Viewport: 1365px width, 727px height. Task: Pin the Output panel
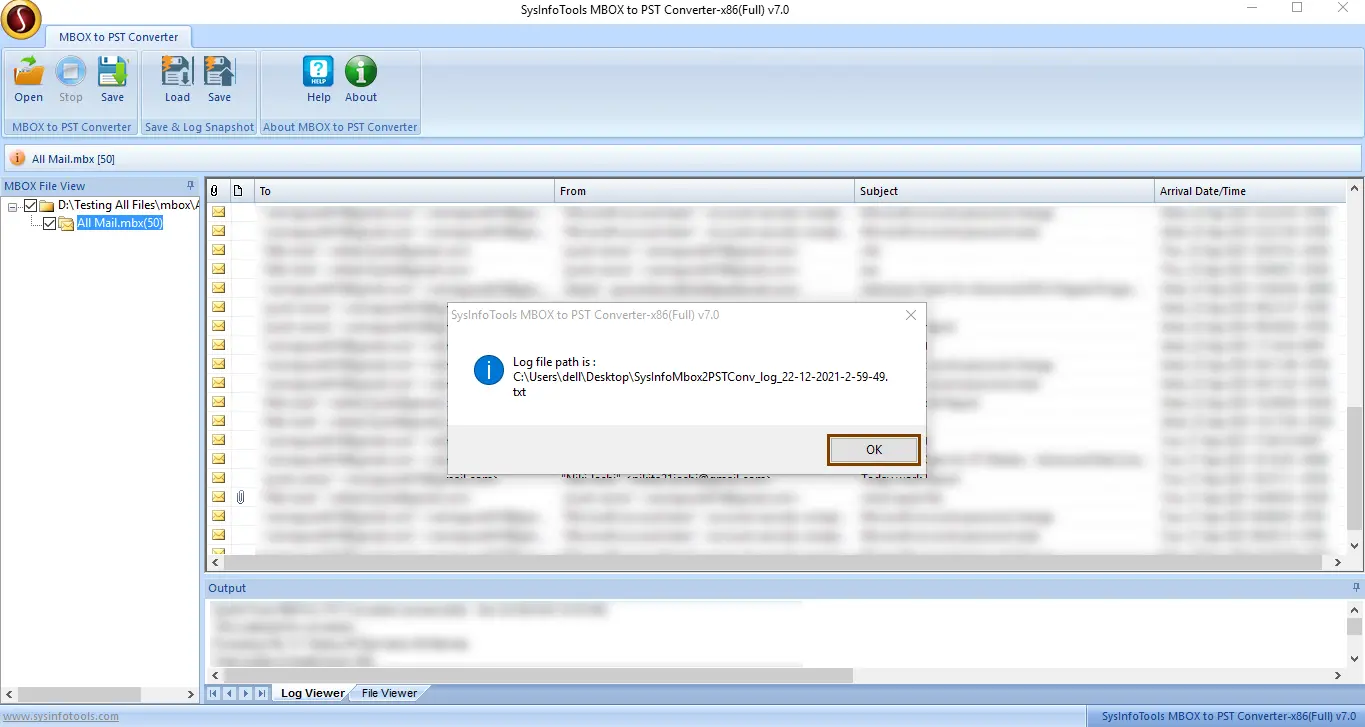pyautogui.click(x=1356, y=588)
